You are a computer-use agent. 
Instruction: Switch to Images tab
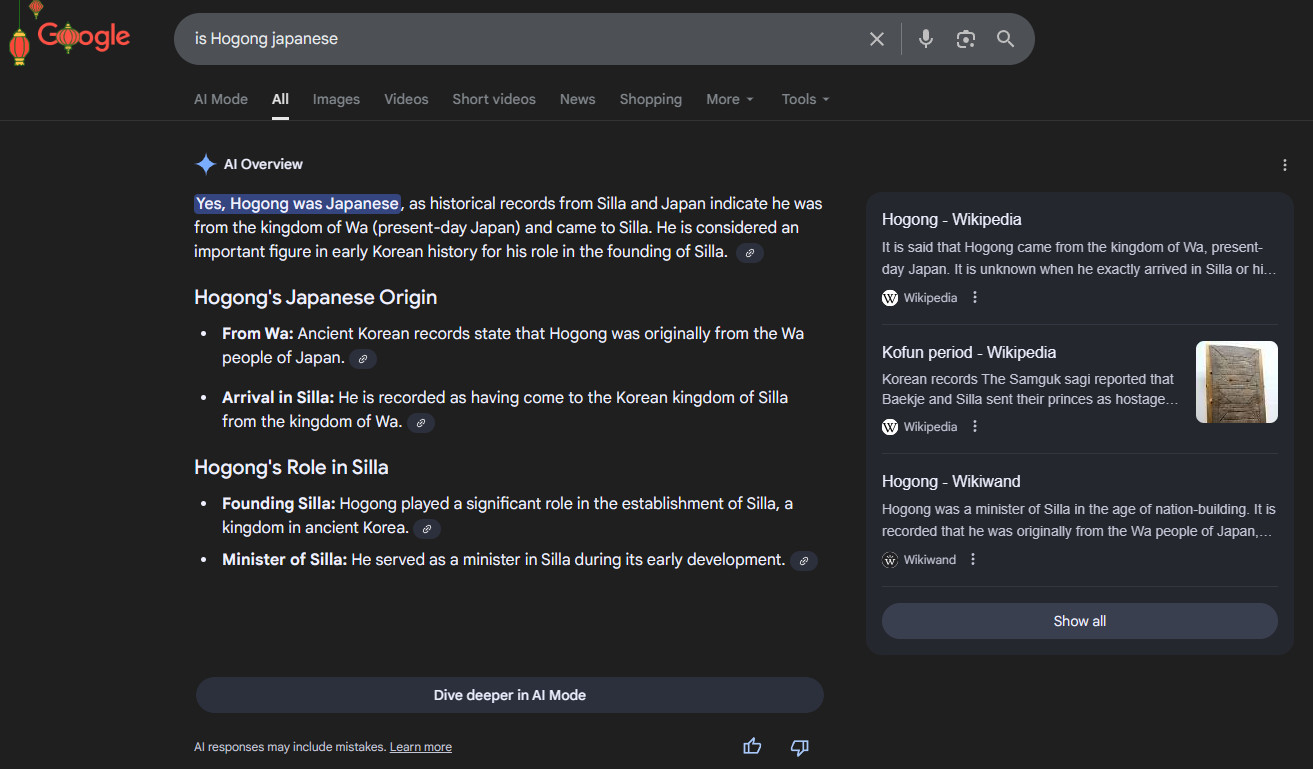[x=336, y=99]
